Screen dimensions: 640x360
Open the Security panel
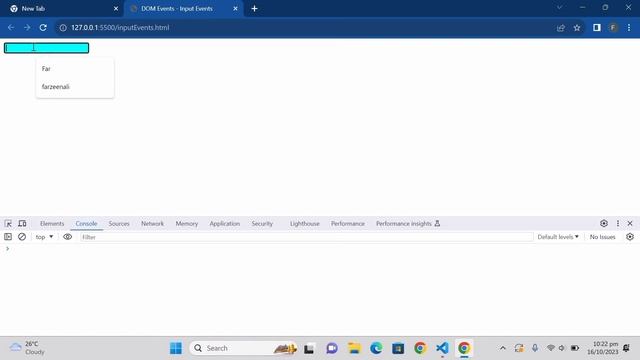point(262,224)
